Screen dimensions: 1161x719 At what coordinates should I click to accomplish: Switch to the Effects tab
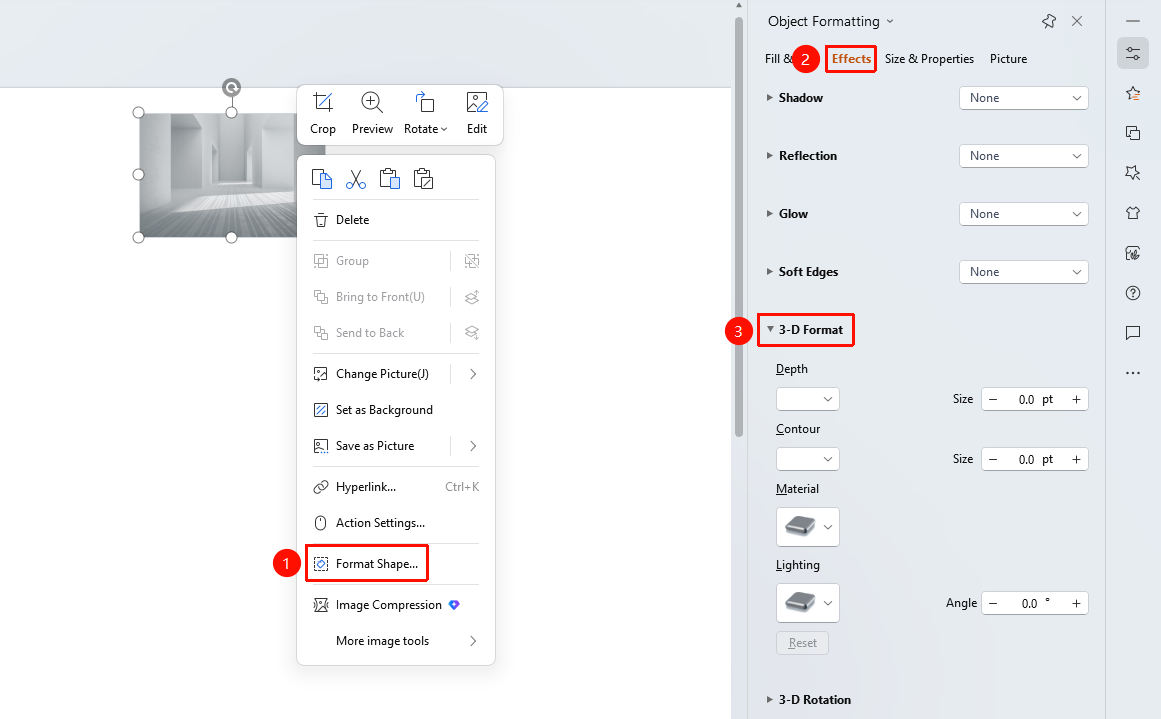[x=851, y=59]
